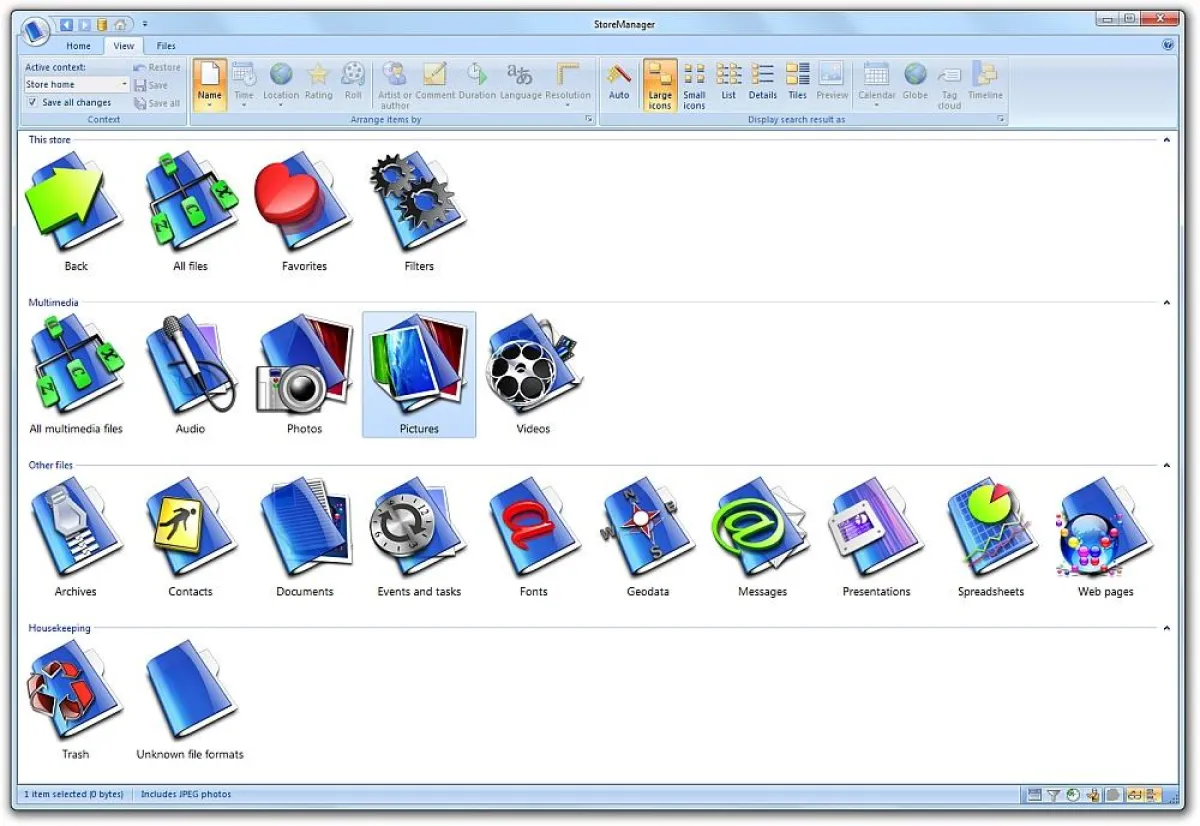Viewport: 1200px width, 826px height.
Task: Collapse the Multimedia section
Action: pyautogui.click(x=1166, y=303)
